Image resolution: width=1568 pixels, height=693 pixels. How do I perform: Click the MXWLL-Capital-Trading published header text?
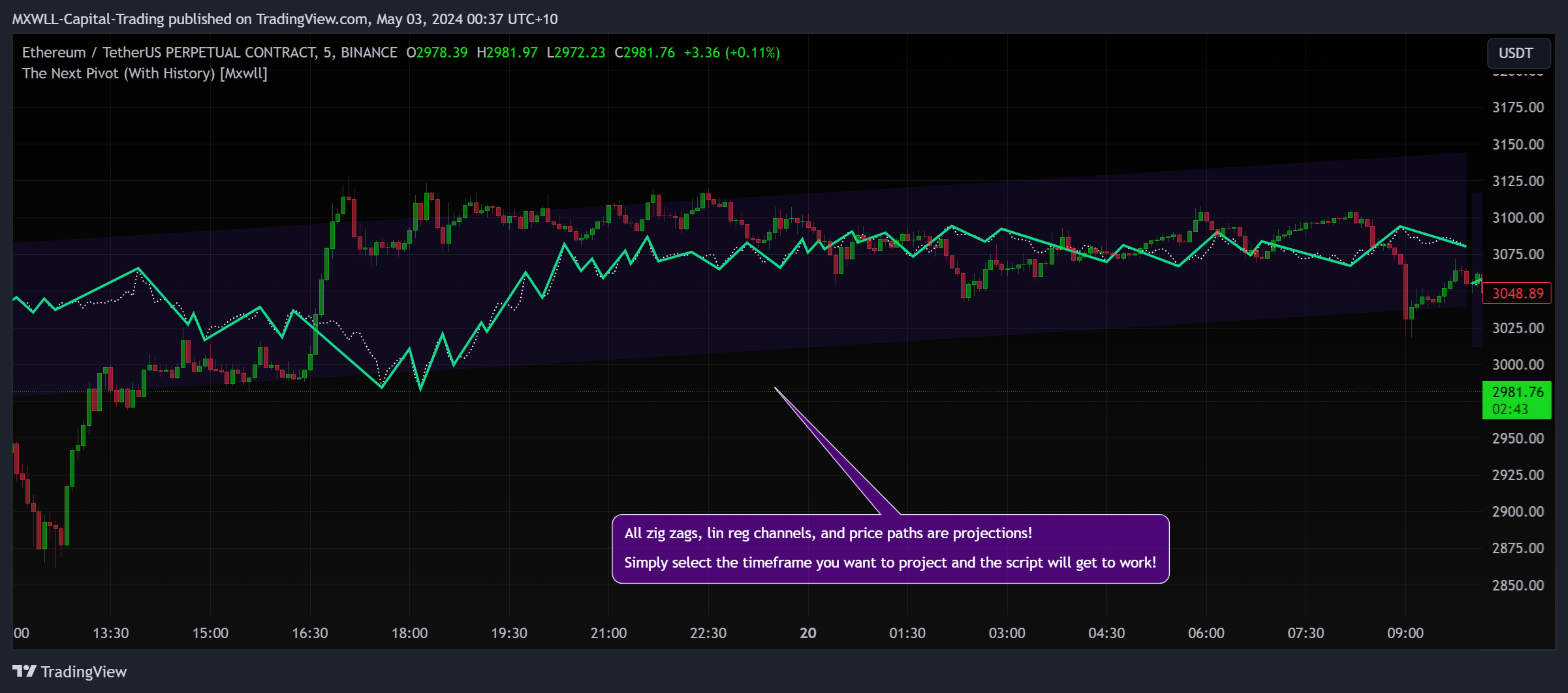(285, 19)
